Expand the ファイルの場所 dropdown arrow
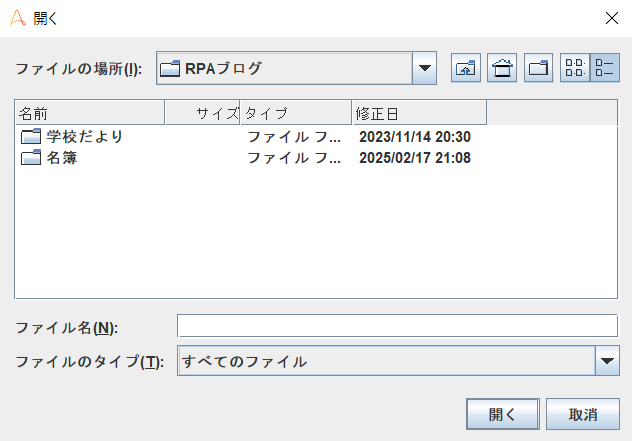 [x=425, y=68]
